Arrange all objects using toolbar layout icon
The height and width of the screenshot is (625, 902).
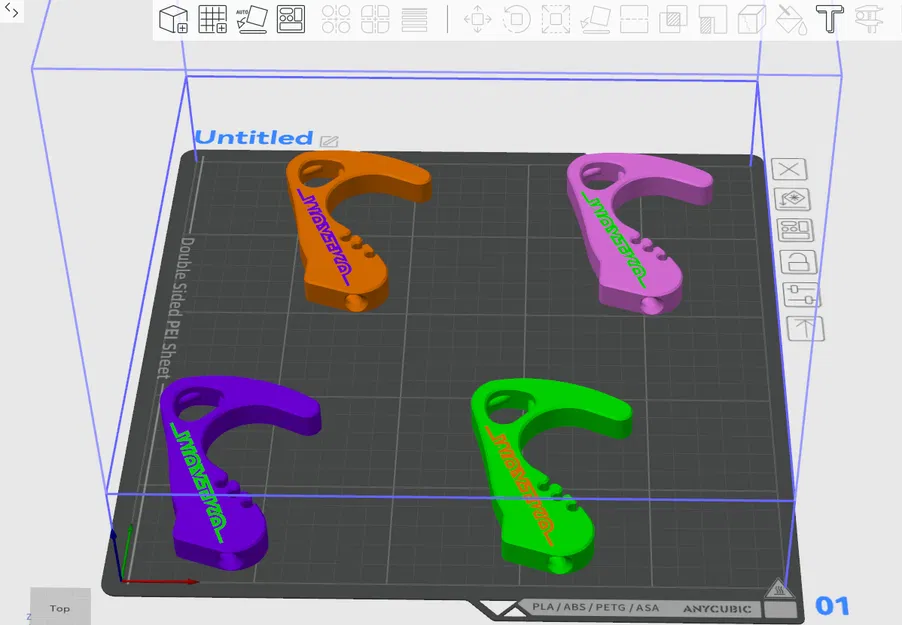coord(291,19)
